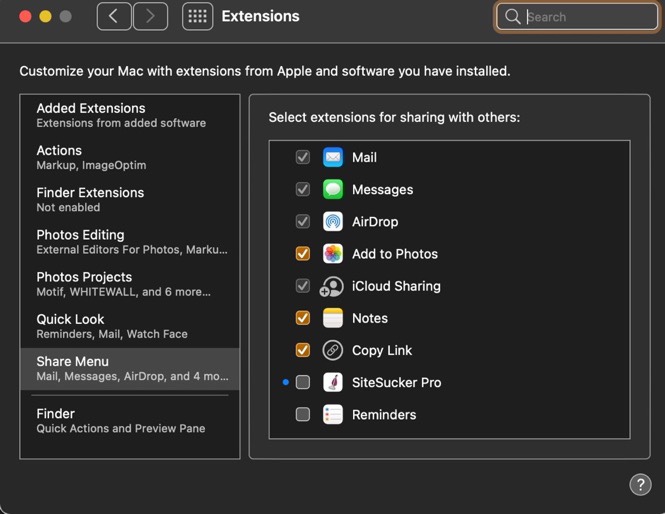This screenshot has width=665, height=514.
Task: Click the Messages app icon
Action: (x=333, y=190)
